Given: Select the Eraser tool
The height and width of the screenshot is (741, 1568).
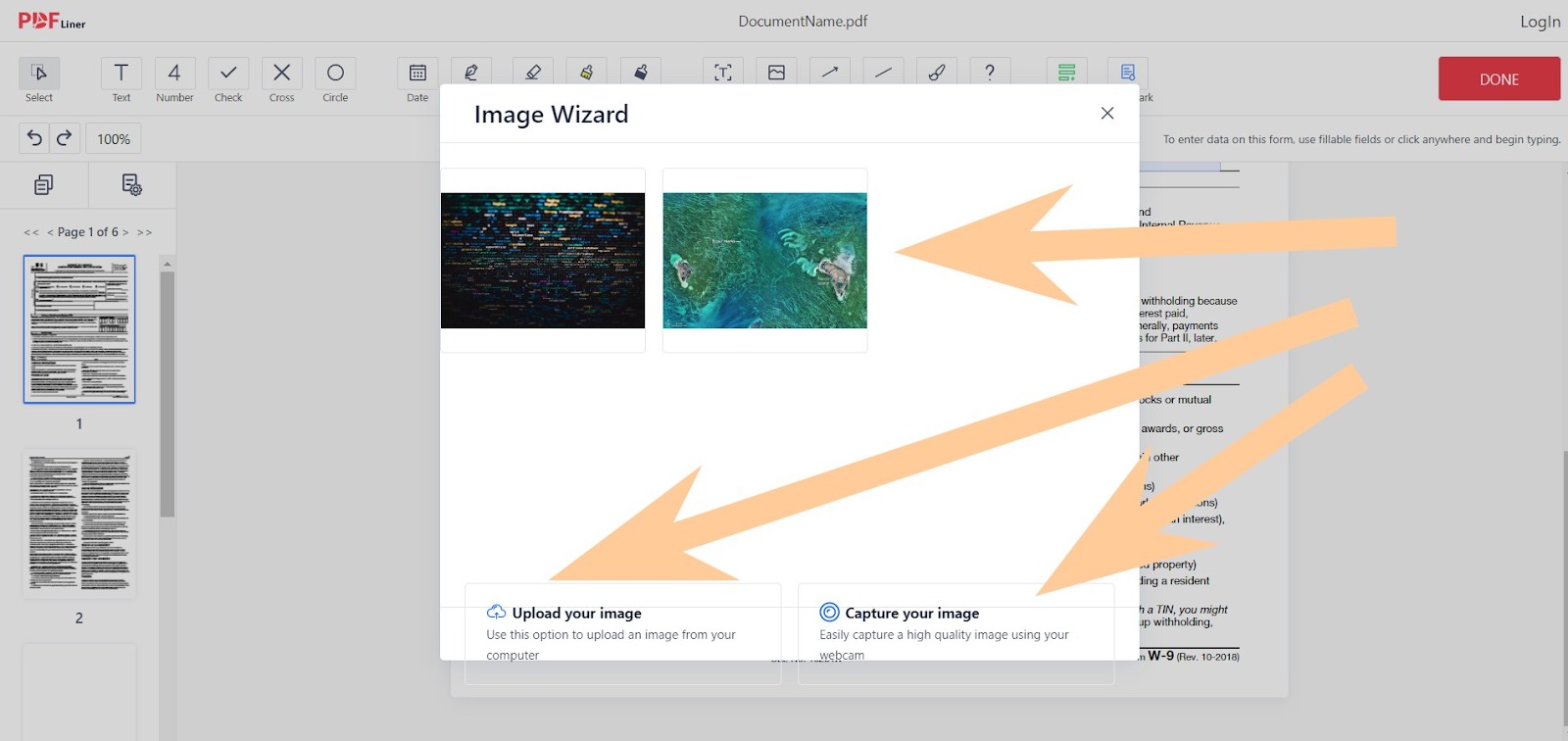Looking at the screenshot, I should tap(533, 72).
